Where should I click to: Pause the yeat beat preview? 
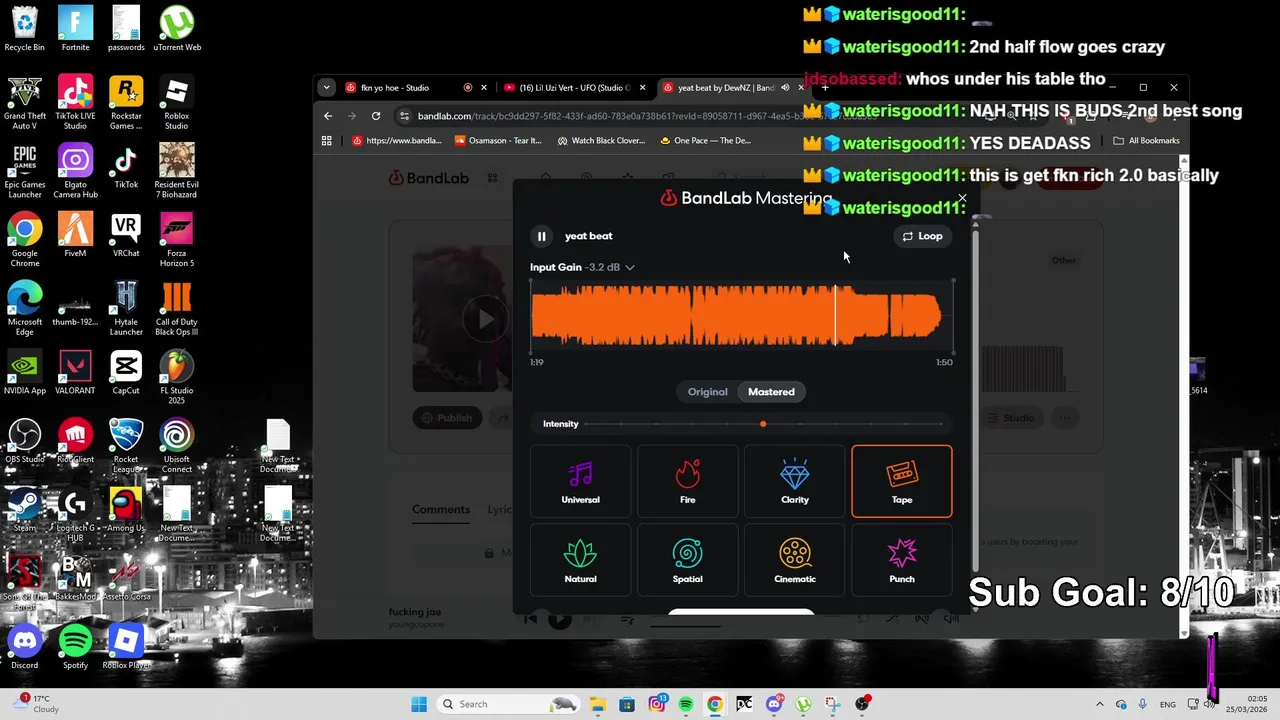pyautogui.click(x=541, y=236)
